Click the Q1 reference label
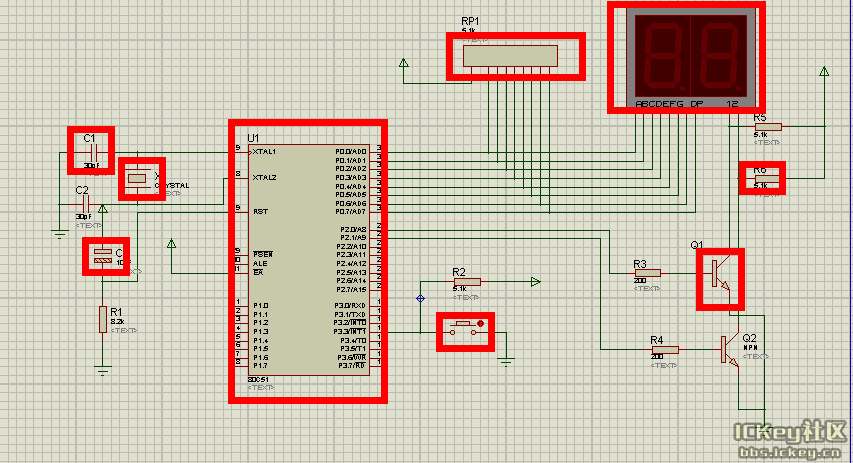This screenshot has width=853, height=463. [x=697, y=245]
